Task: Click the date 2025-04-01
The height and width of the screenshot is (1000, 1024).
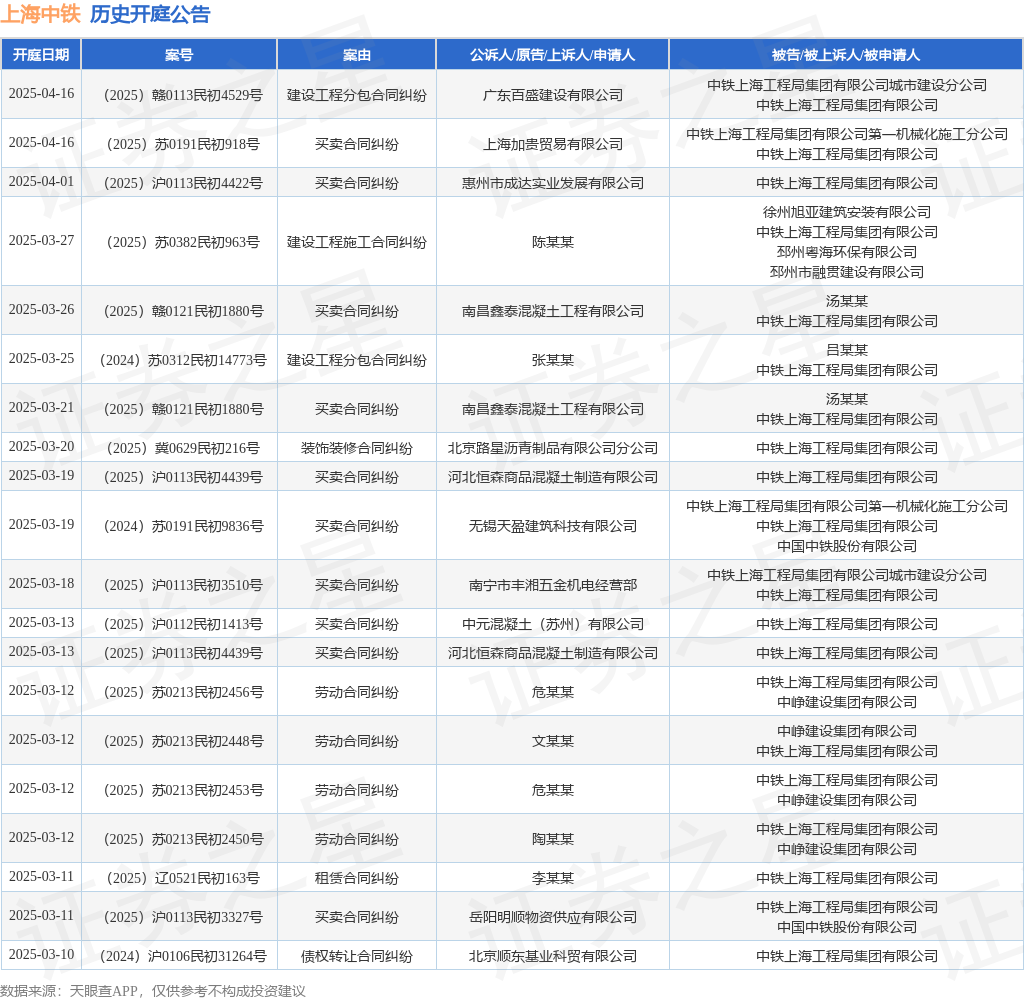Action: coord(41,182)
